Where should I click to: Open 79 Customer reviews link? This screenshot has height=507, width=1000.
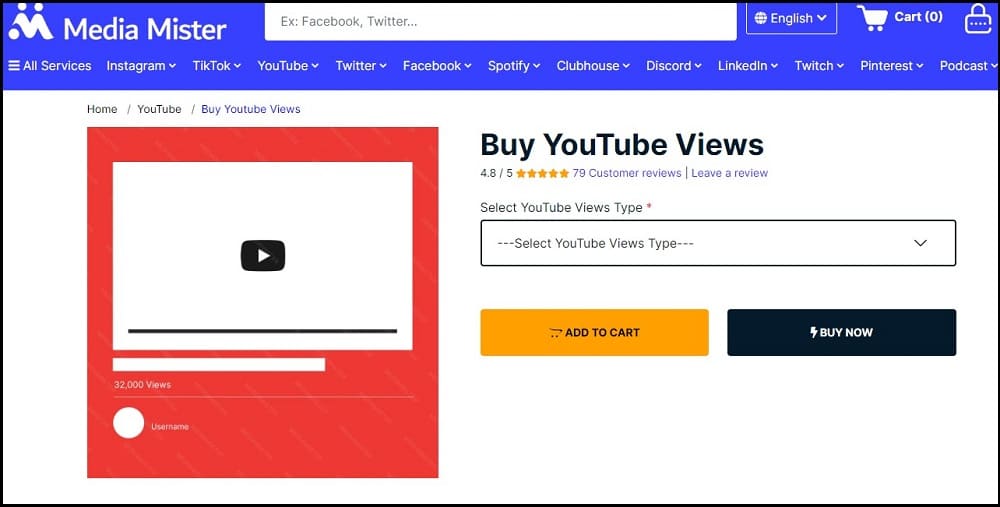click(627, 173)
